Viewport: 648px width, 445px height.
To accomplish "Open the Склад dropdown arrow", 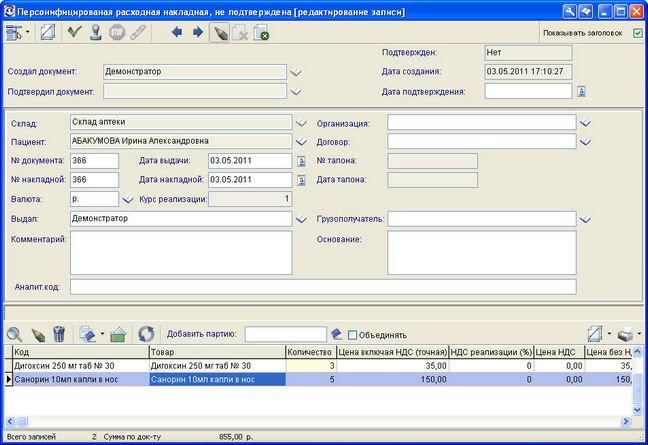I will [x=301, y=123].
